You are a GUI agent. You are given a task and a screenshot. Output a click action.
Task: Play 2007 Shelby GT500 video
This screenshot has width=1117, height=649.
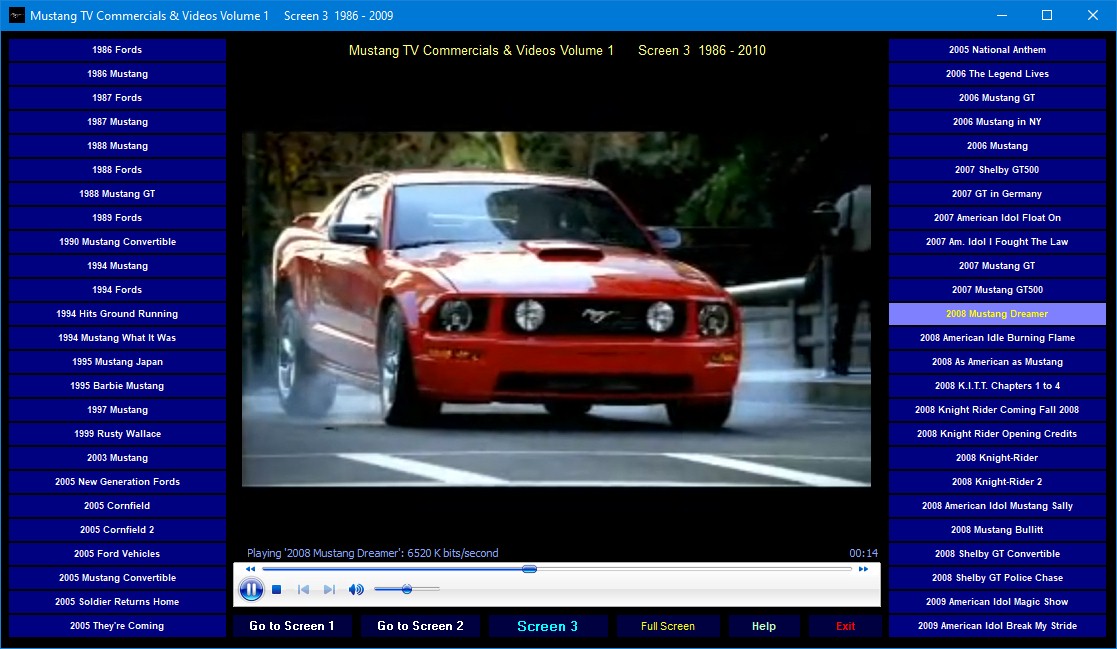[x=997, y=170]
